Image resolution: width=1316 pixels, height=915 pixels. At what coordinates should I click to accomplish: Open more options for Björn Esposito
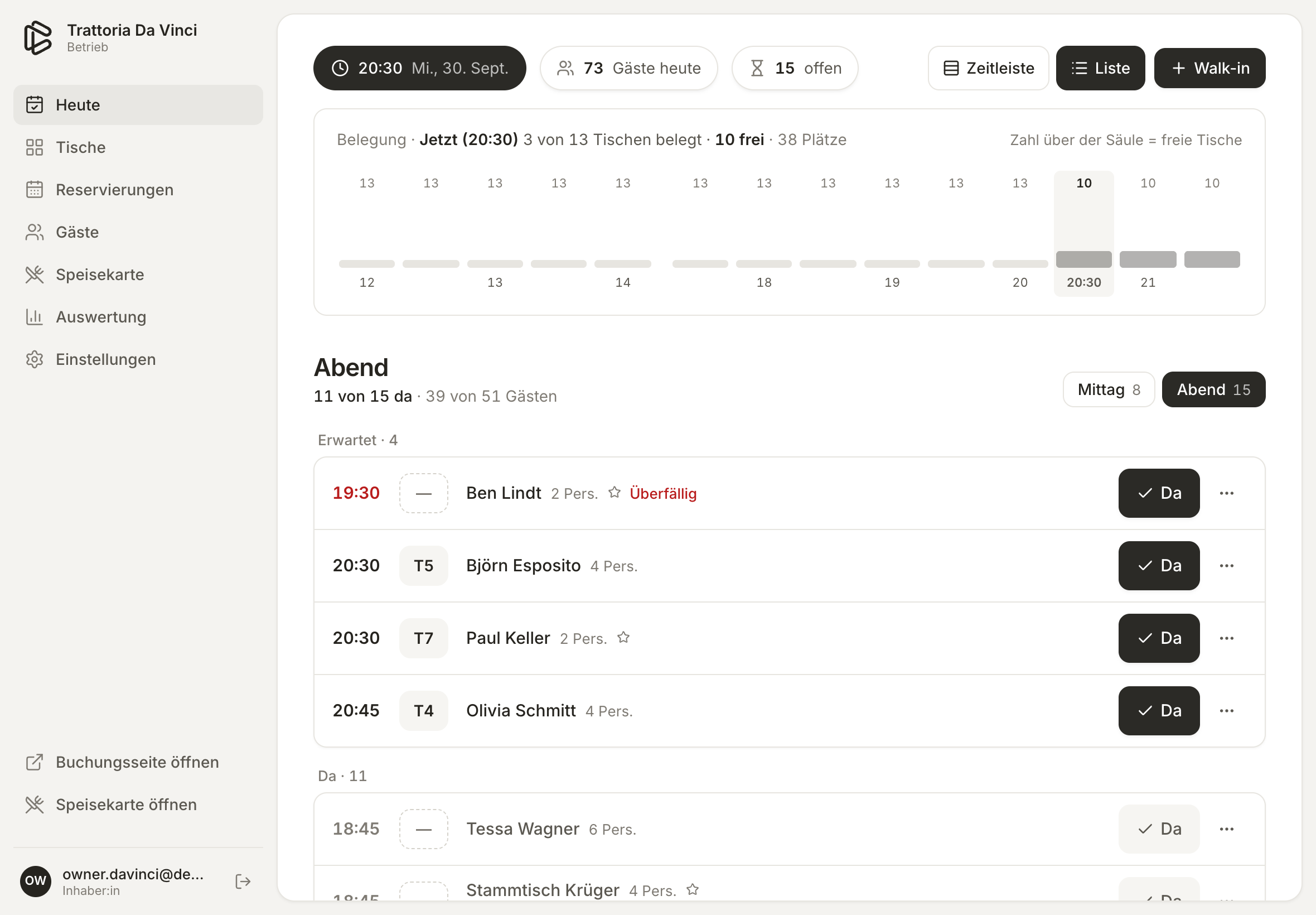click(1227, 566)
